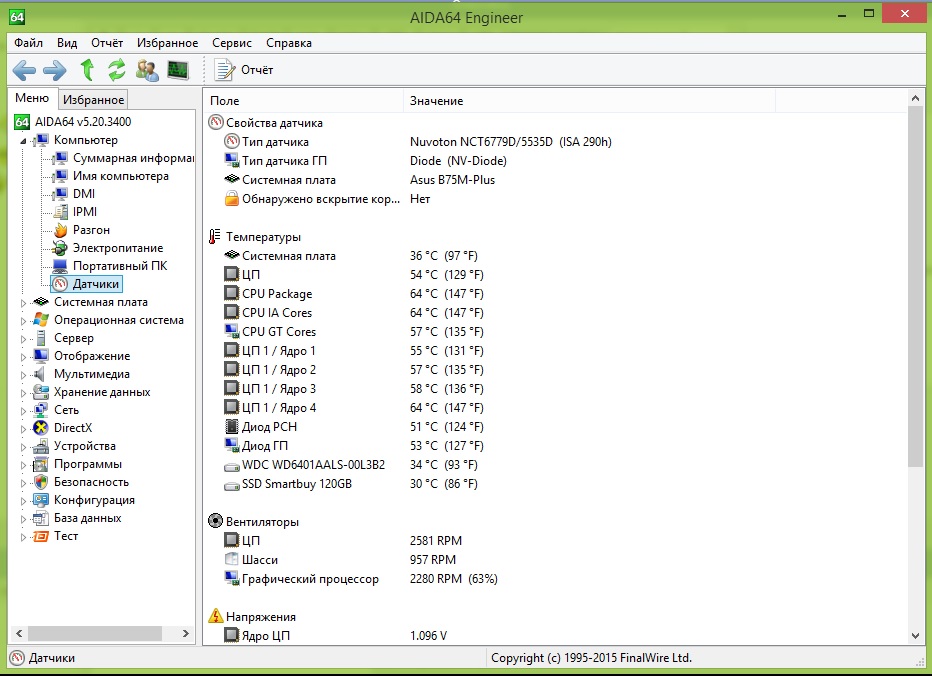Collapse the Компьютер tree node

[x=23, y=141]
